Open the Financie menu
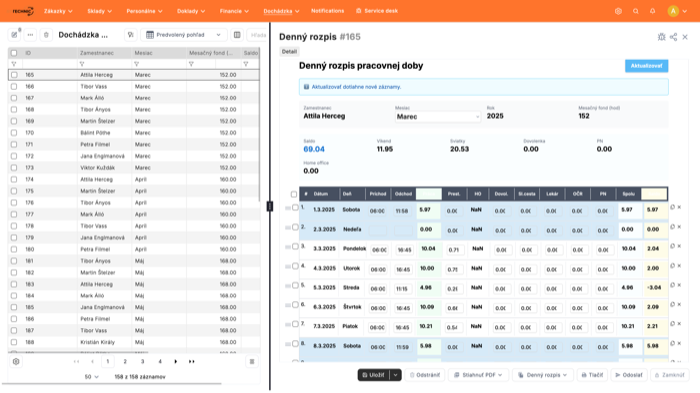Screen dimensions: 700x393 (234, 11)
